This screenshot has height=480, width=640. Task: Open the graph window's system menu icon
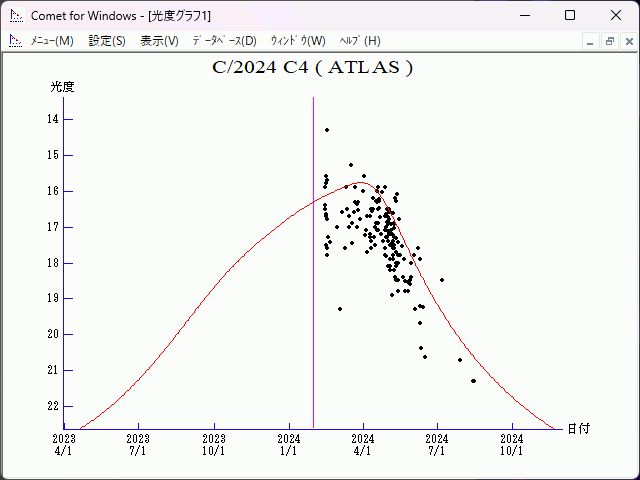14,41
